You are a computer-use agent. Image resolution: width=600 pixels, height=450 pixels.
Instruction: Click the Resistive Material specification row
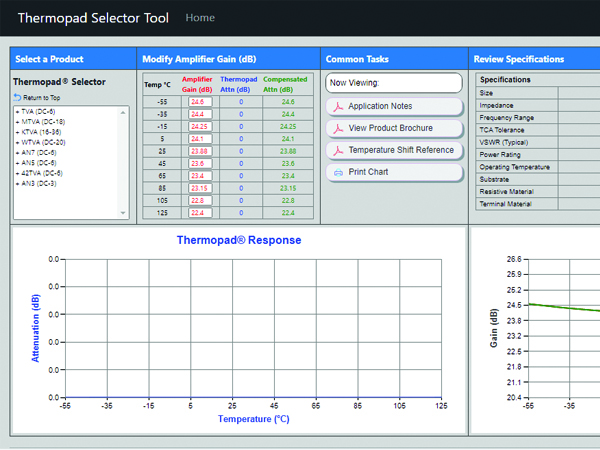pos(538,192)
